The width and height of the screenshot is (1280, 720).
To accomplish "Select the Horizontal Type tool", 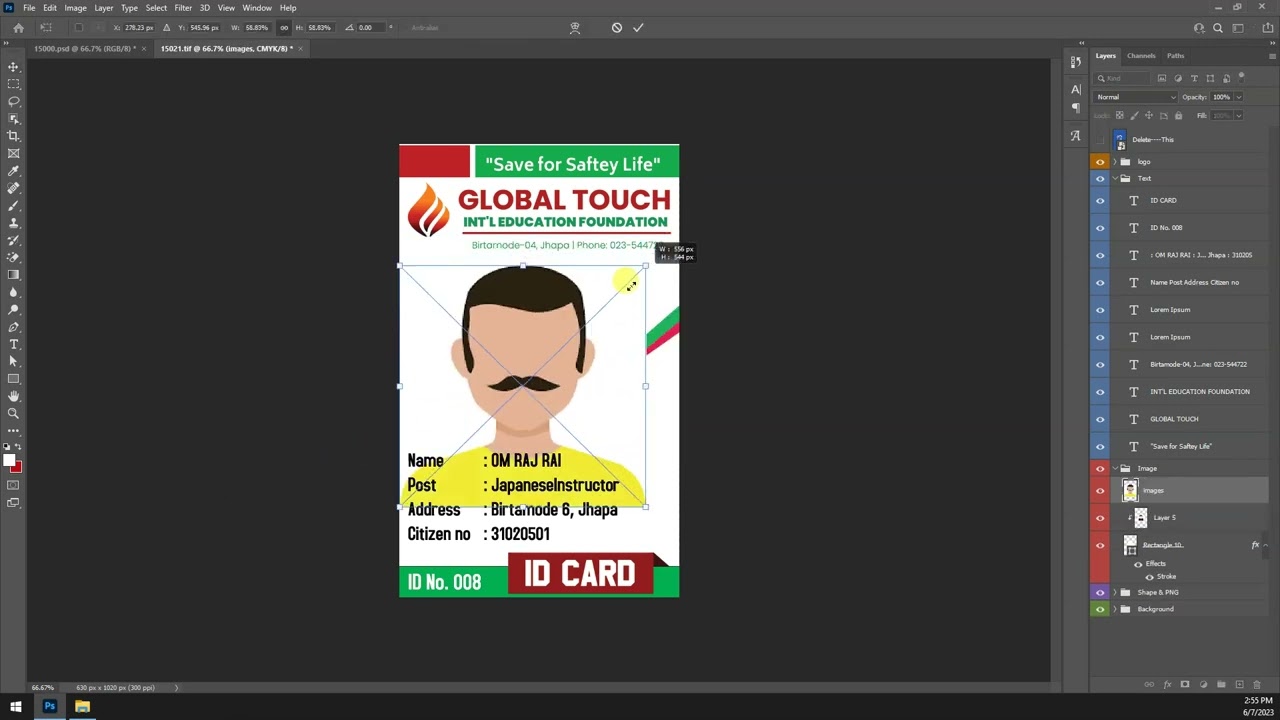I will [x=13, y=344].
